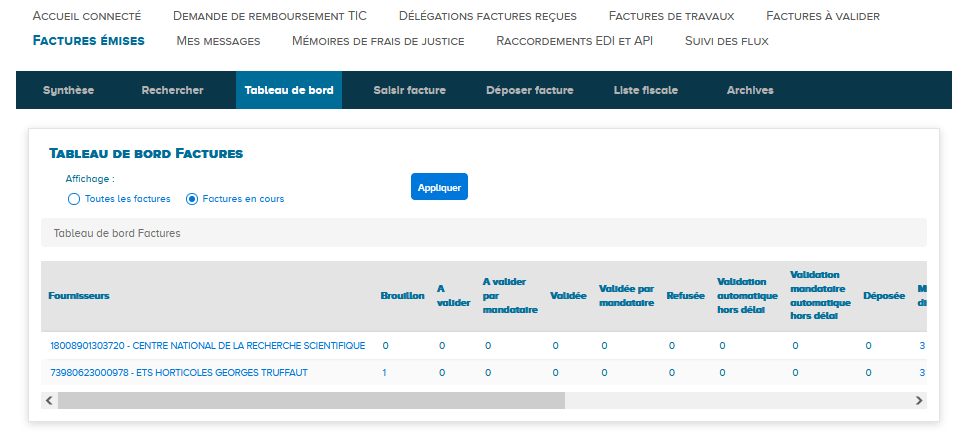Click the scroll right arrow of table
The height and width of the screenshot is (443, 973).
(x=918, y=400)
